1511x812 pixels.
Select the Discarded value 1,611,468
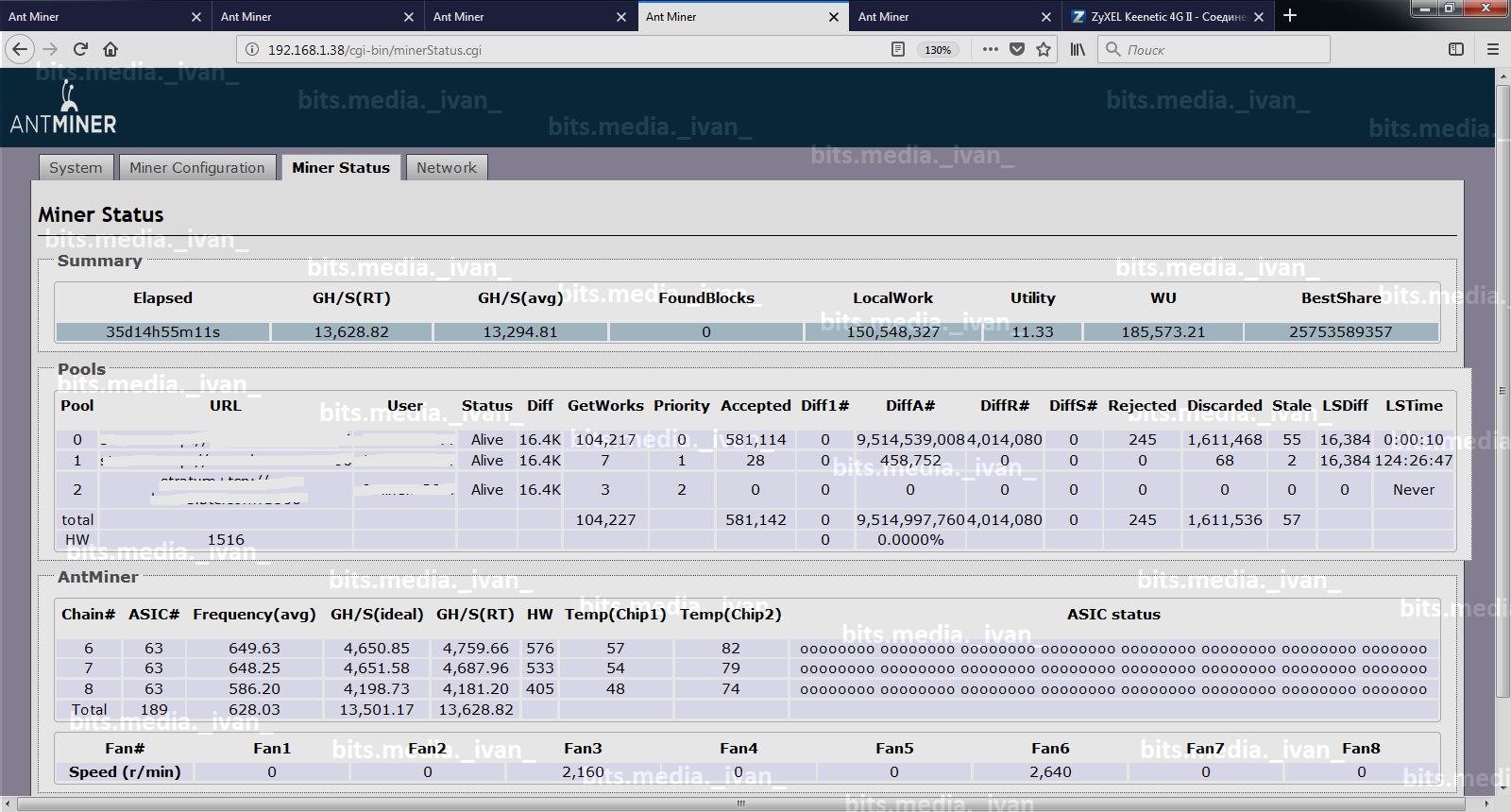coord(1225,439)
